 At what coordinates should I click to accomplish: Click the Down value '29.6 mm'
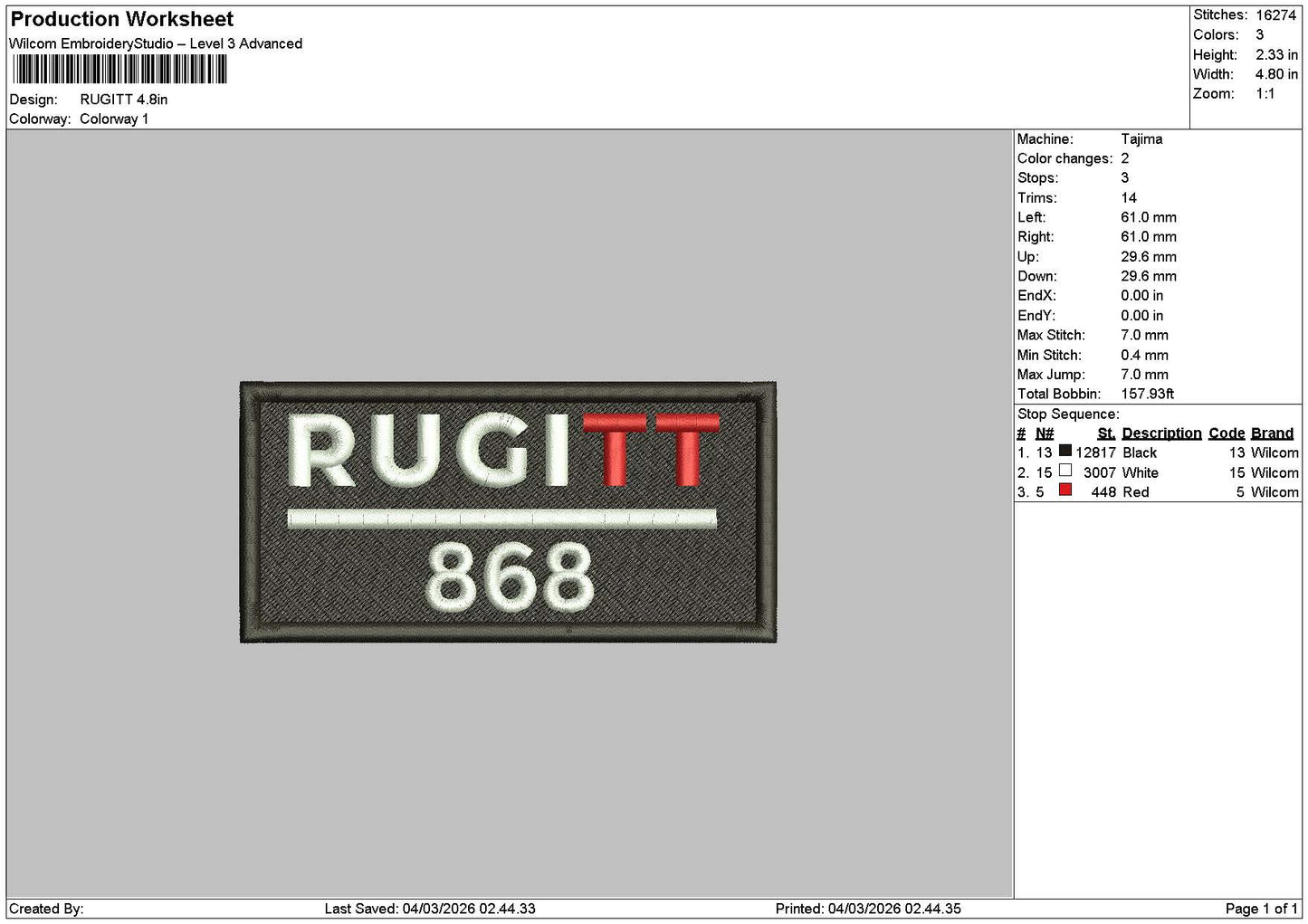pos(1149,276)
